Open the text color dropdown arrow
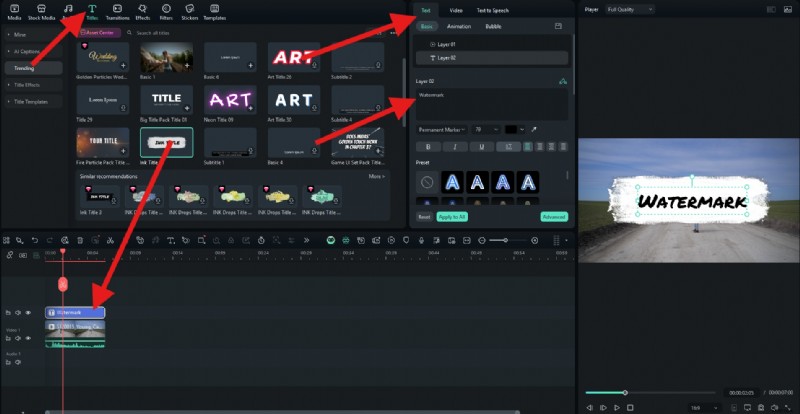Screen dimensions: 800x414 pyautogui.click(x=522, y=130)
